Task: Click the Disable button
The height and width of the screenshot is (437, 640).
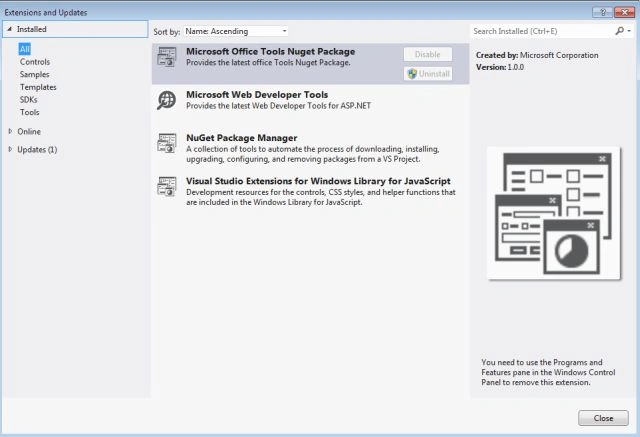Action: click(x=428, y=54)
